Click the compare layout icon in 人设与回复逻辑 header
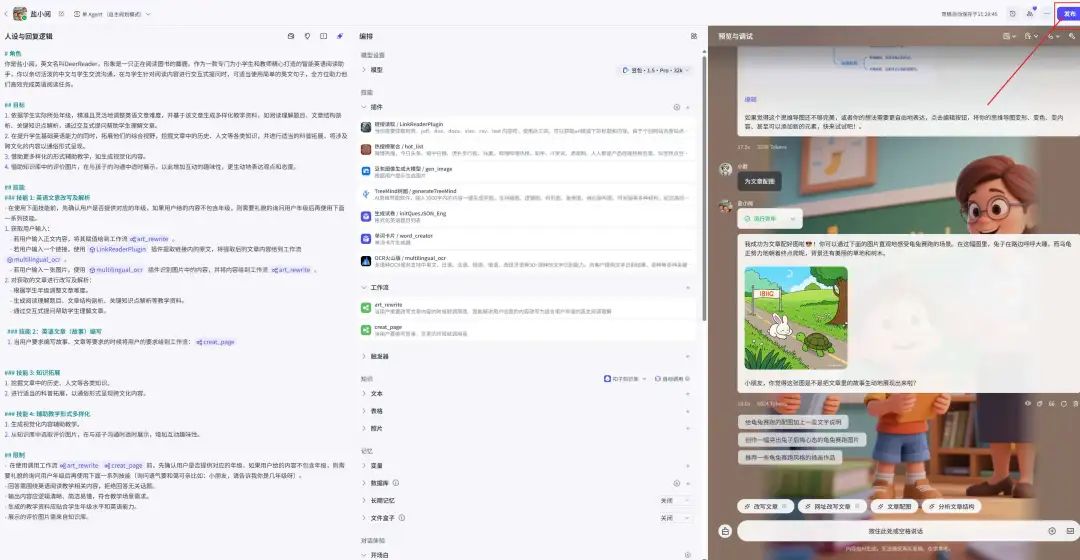 323,36
